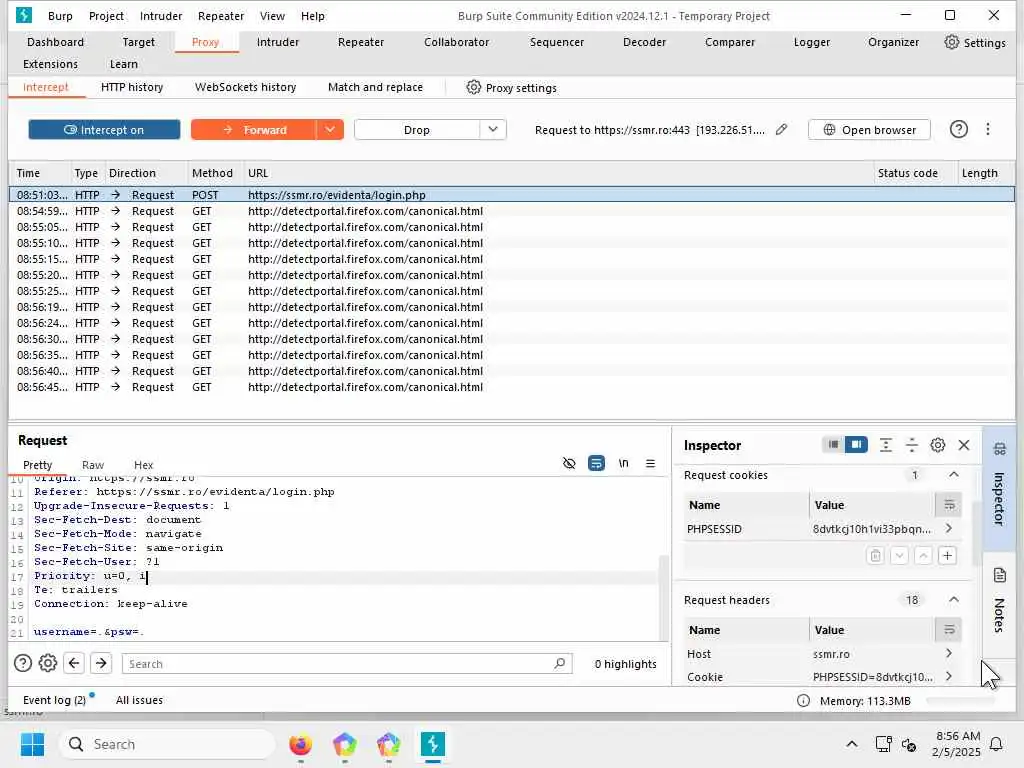Screen dimensions: 1024x768
Task: Toggle Intercept on button
Action: [104, 130]
